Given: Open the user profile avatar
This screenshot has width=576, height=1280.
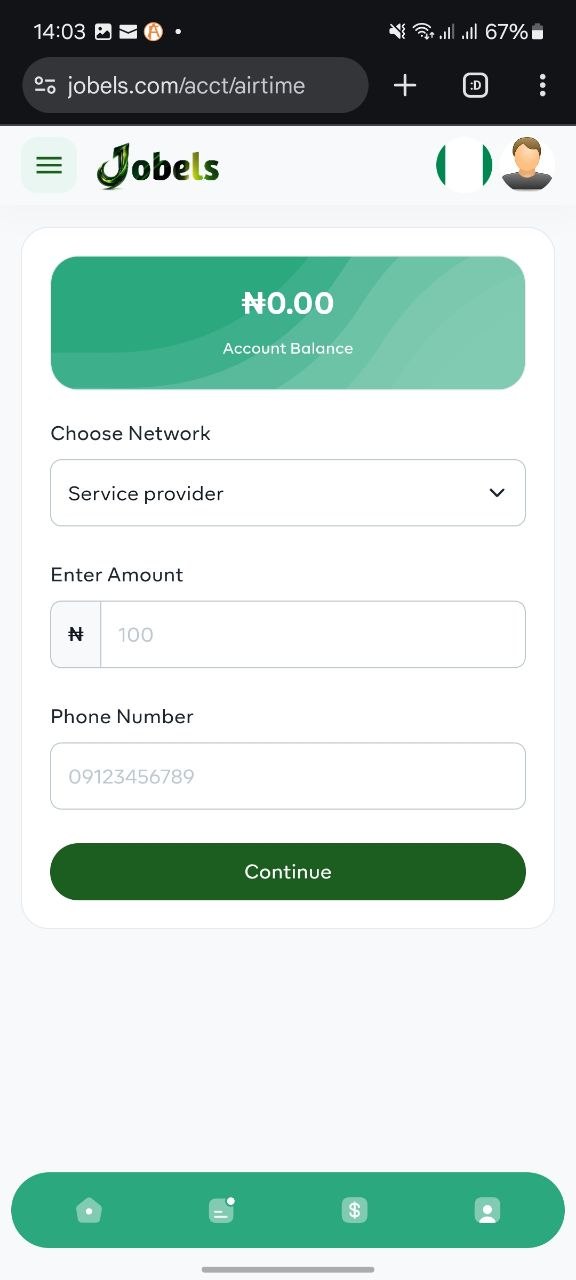Looking at the screenshot, I should pyautogui.click(x=527, y=165).
